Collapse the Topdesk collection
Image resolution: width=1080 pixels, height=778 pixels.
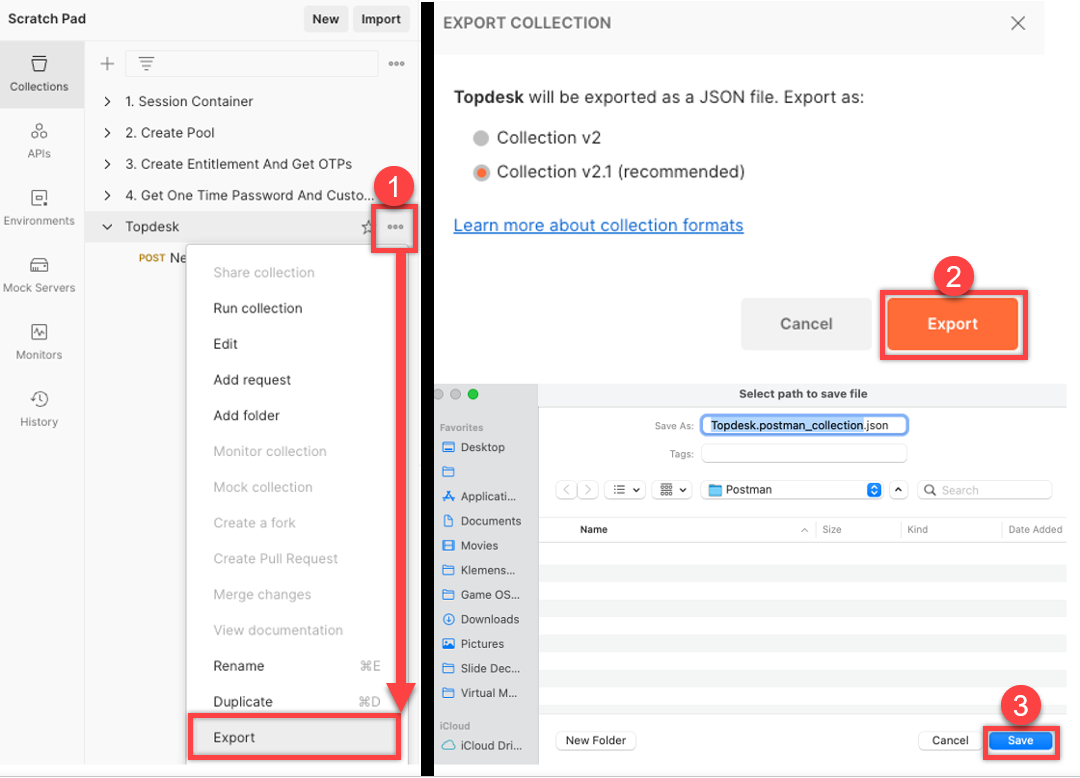(107, 227)
